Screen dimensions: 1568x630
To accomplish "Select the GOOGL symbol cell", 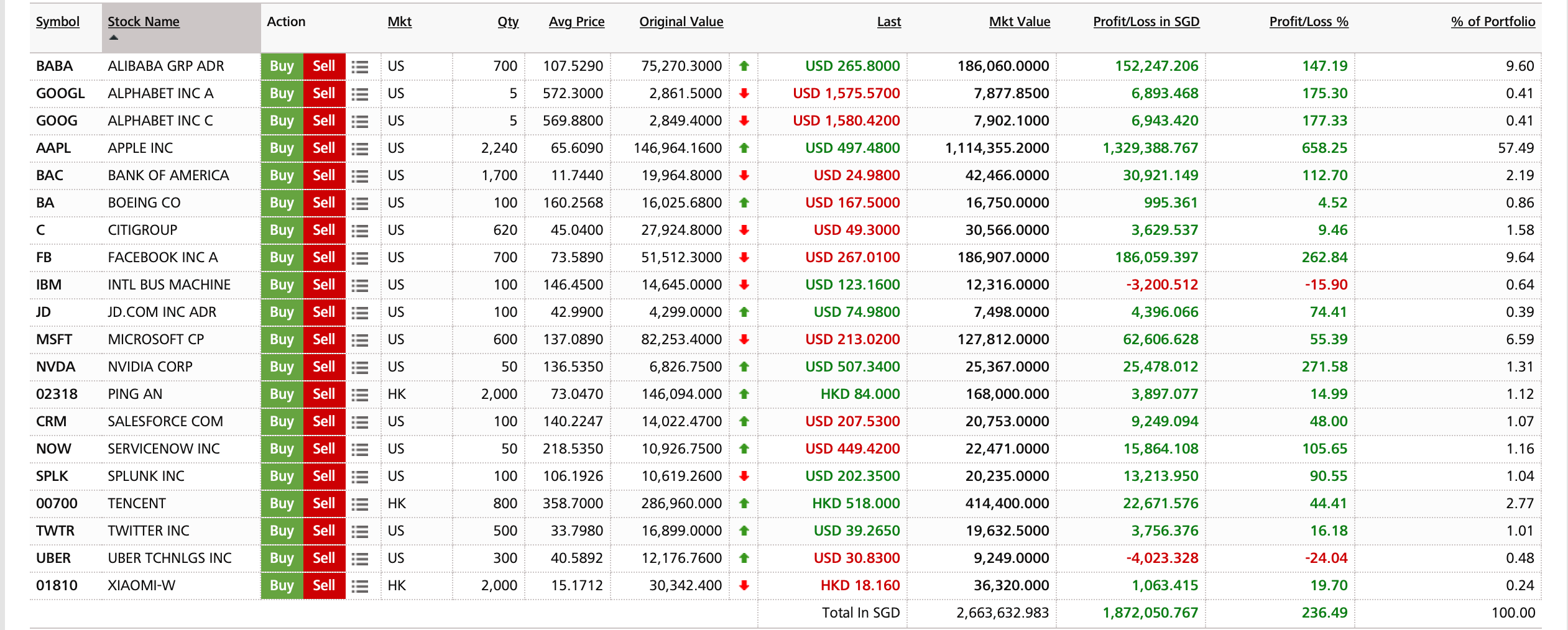I will click(x=60, y=93).
